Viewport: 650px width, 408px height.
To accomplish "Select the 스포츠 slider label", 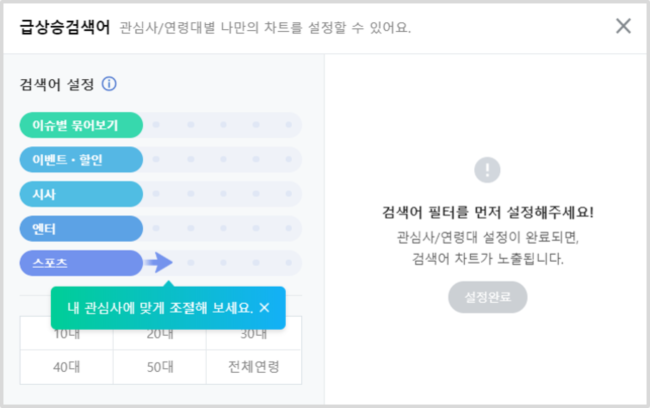I will point(81,263).
